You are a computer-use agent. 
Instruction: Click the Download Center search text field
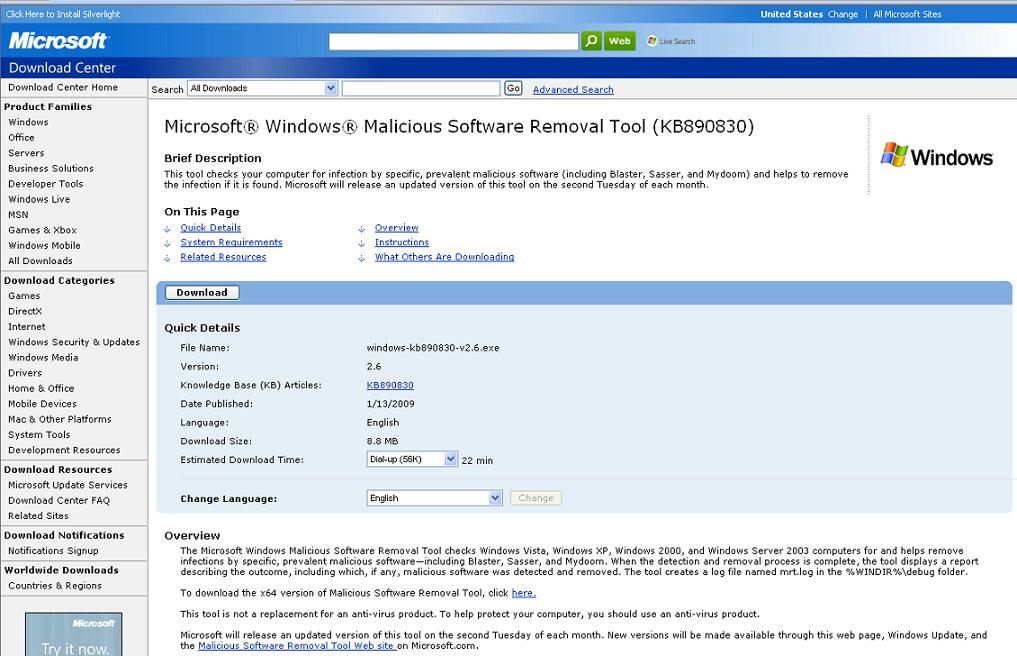click(x=421, y=88)
